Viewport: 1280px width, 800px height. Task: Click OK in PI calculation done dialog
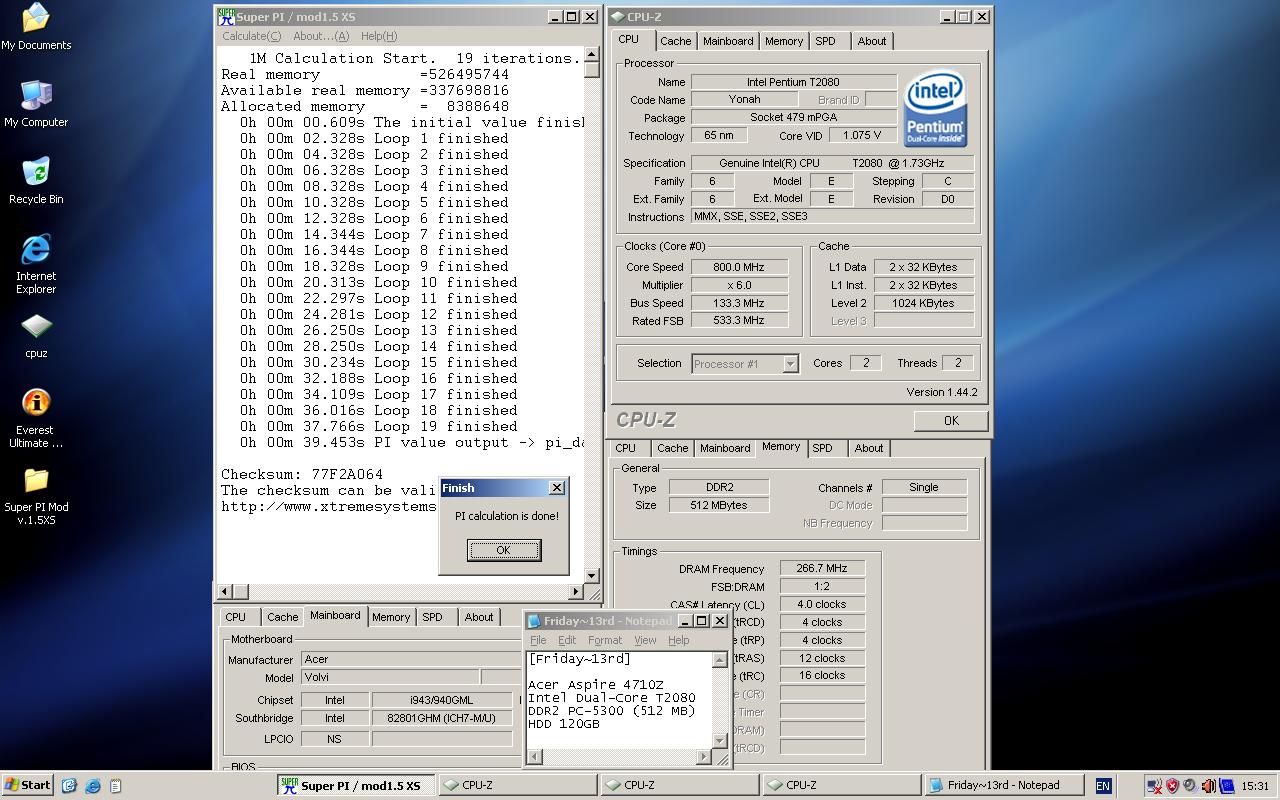point(504,550)
